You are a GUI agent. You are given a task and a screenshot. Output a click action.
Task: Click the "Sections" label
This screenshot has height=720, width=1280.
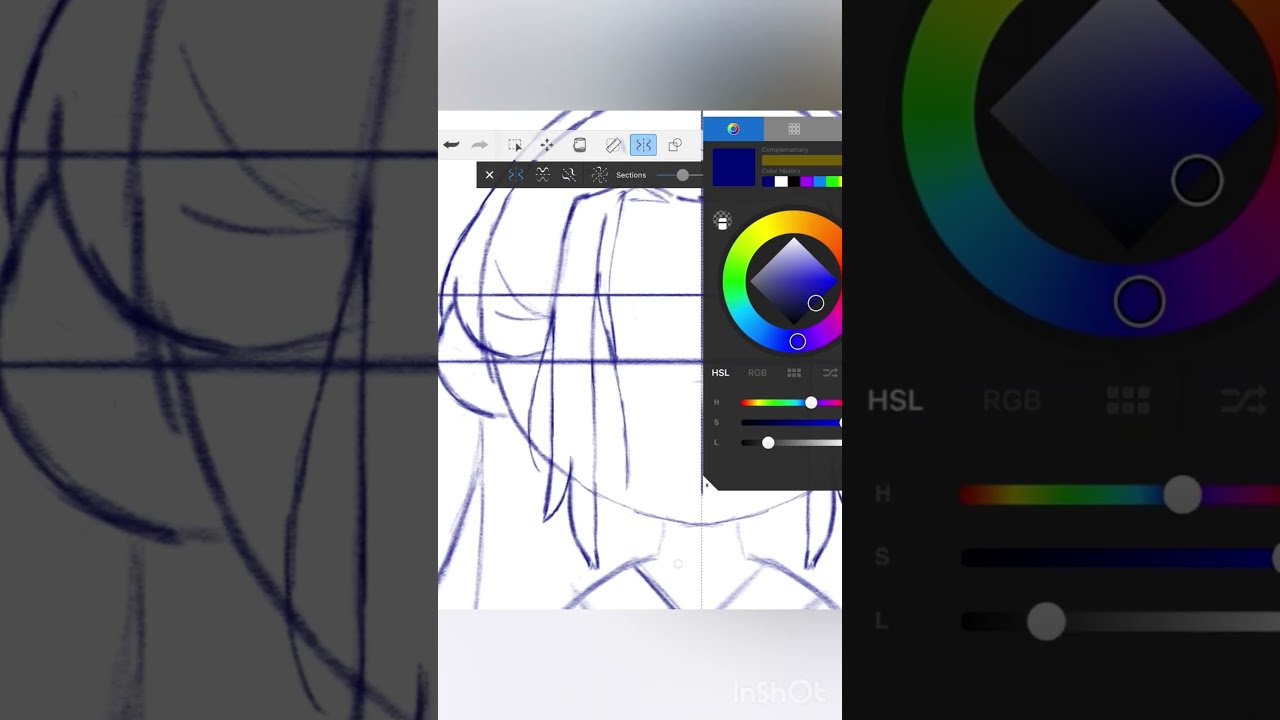pyautogui.click(x=631, y=175)
